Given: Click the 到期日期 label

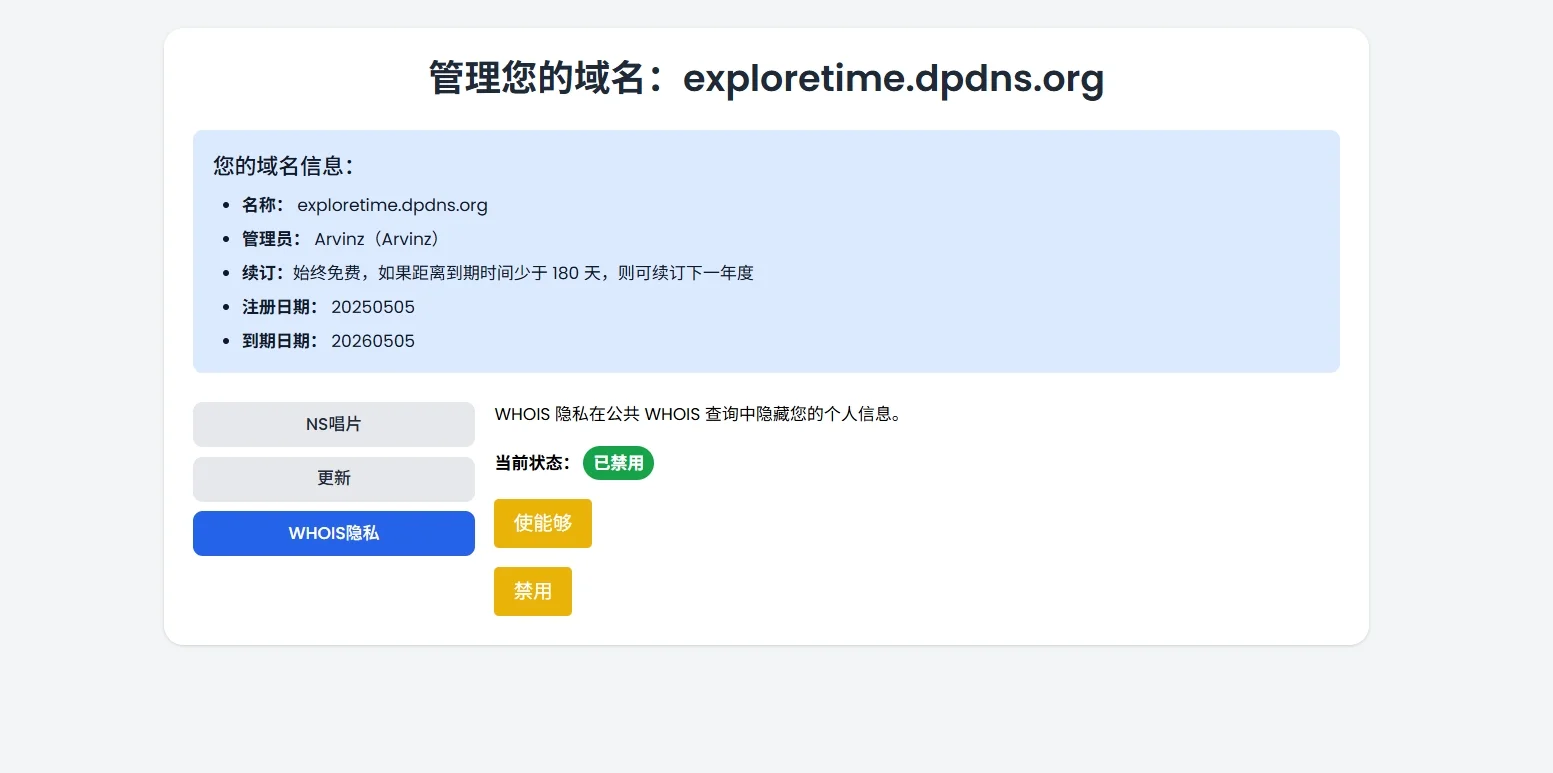Looking at the screenshot, I should click(281, 341).
